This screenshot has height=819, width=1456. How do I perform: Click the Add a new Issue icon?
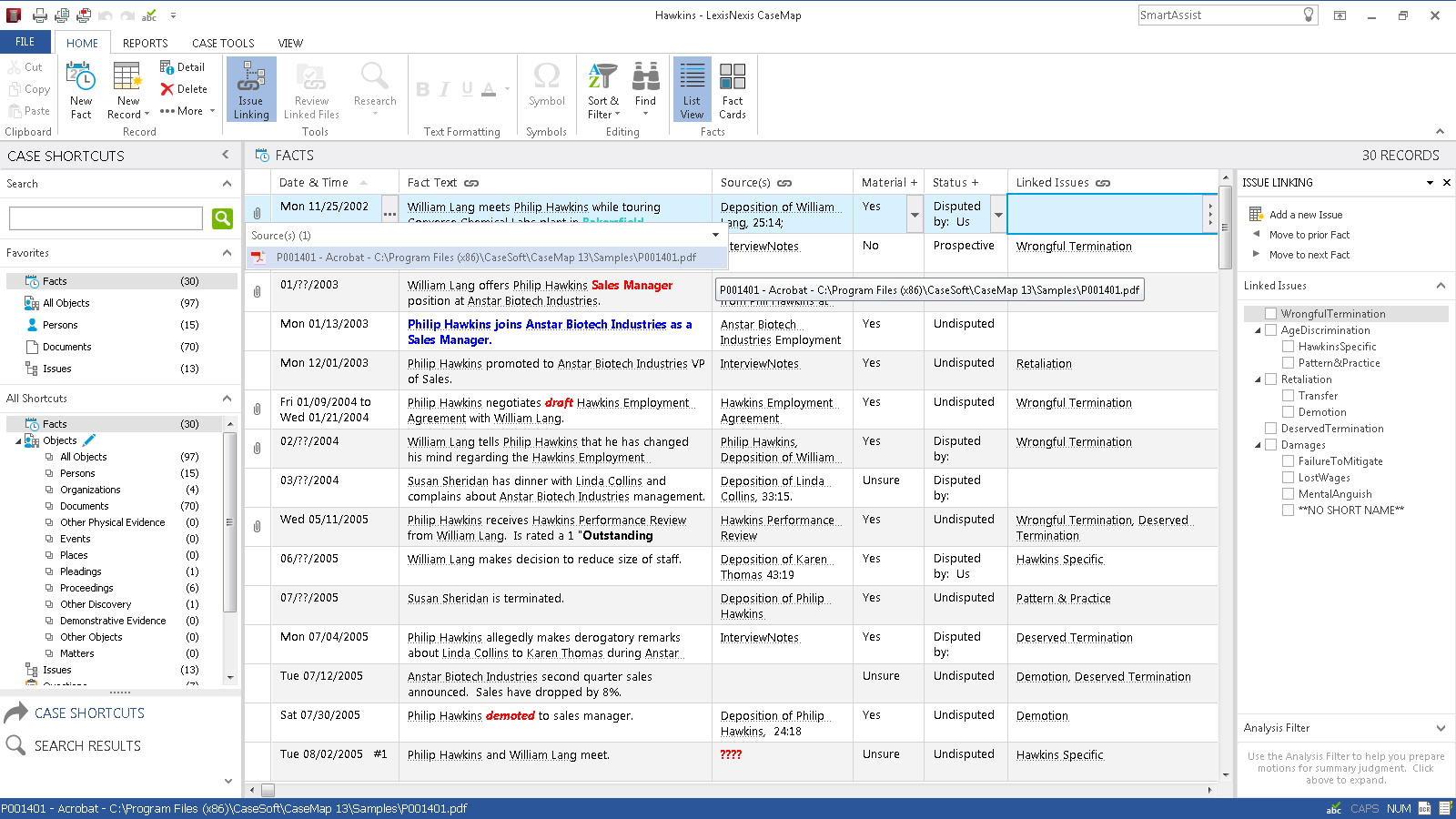tap(1256, 214)
